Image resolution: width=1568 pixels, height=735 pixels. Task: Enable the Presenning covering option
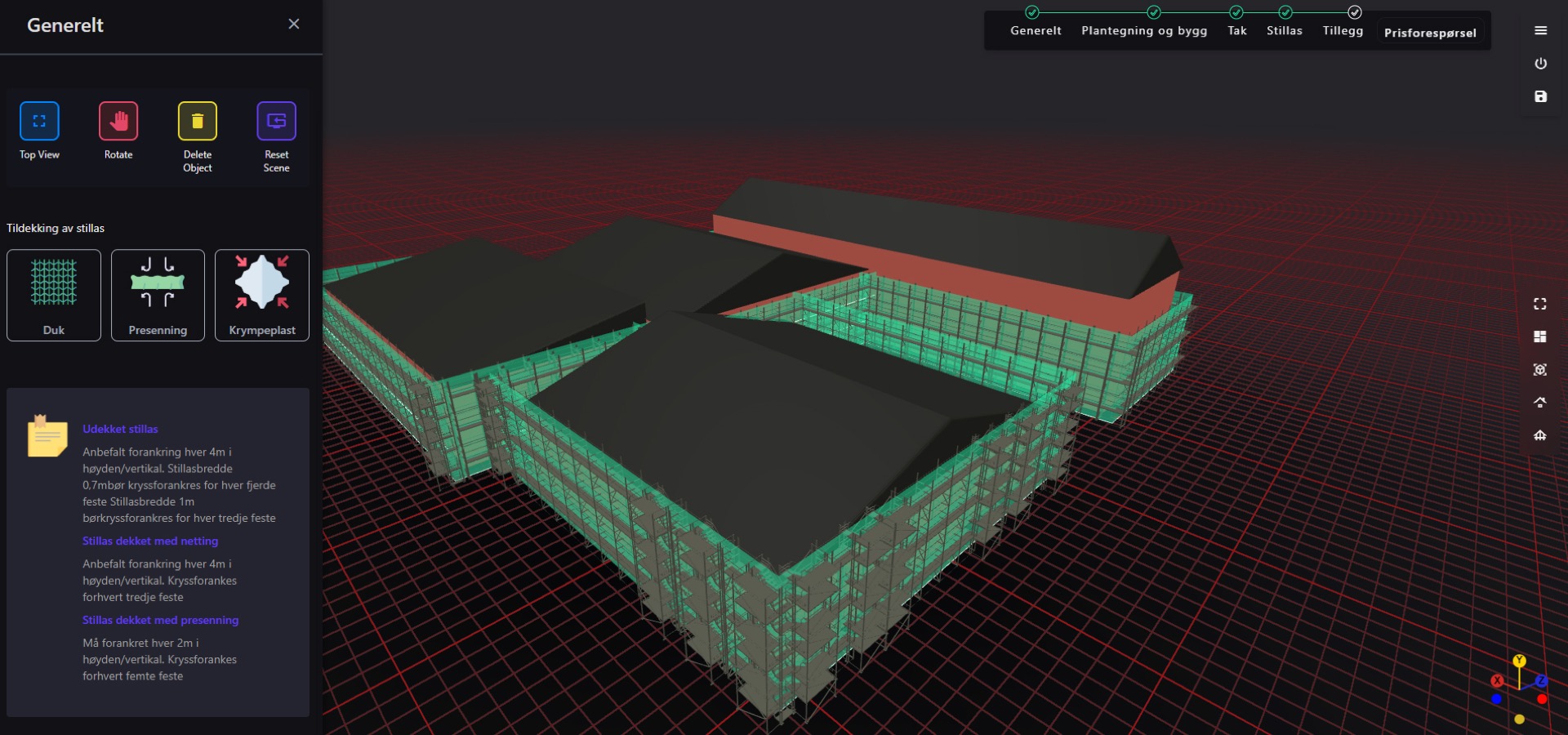pos(158,294)
